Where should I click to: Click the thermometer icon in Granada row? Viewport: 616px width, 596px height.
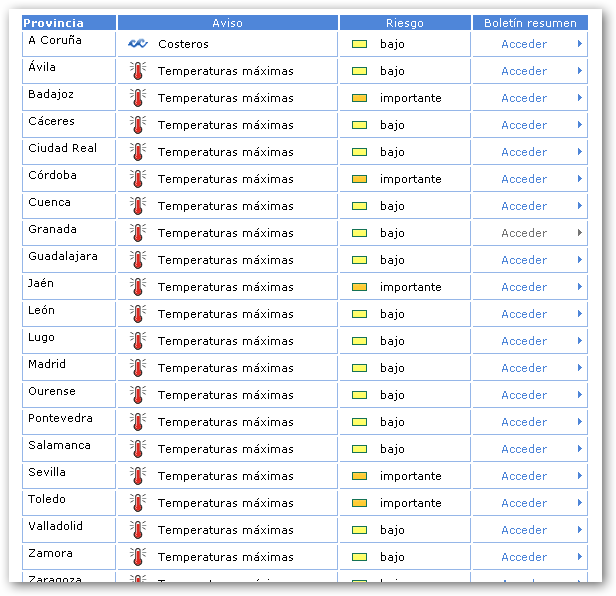137,233
